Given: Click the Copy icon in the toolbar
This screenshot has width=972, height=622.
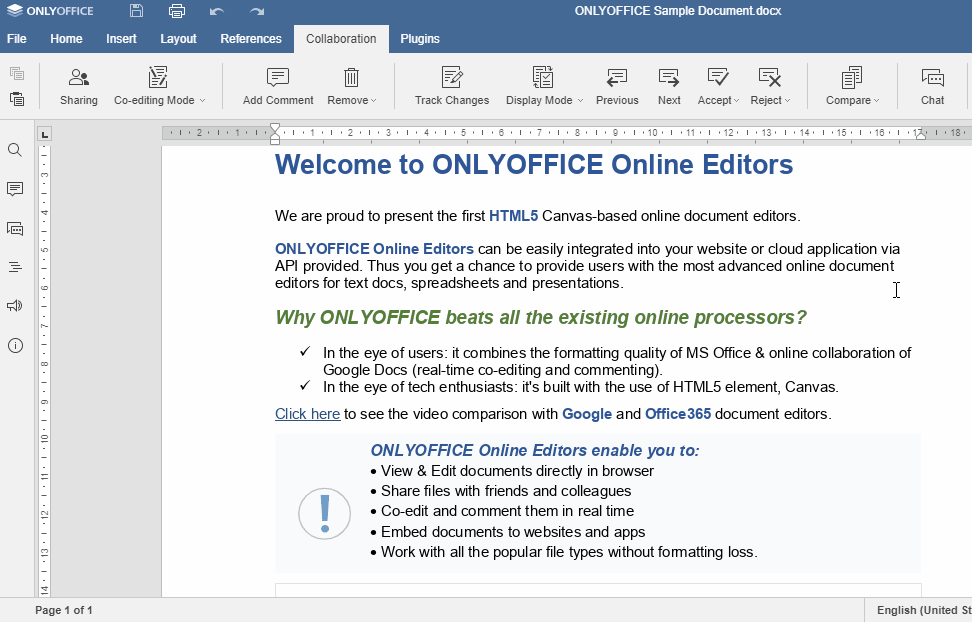Looking at the screenshot, I should coord(17,73).
